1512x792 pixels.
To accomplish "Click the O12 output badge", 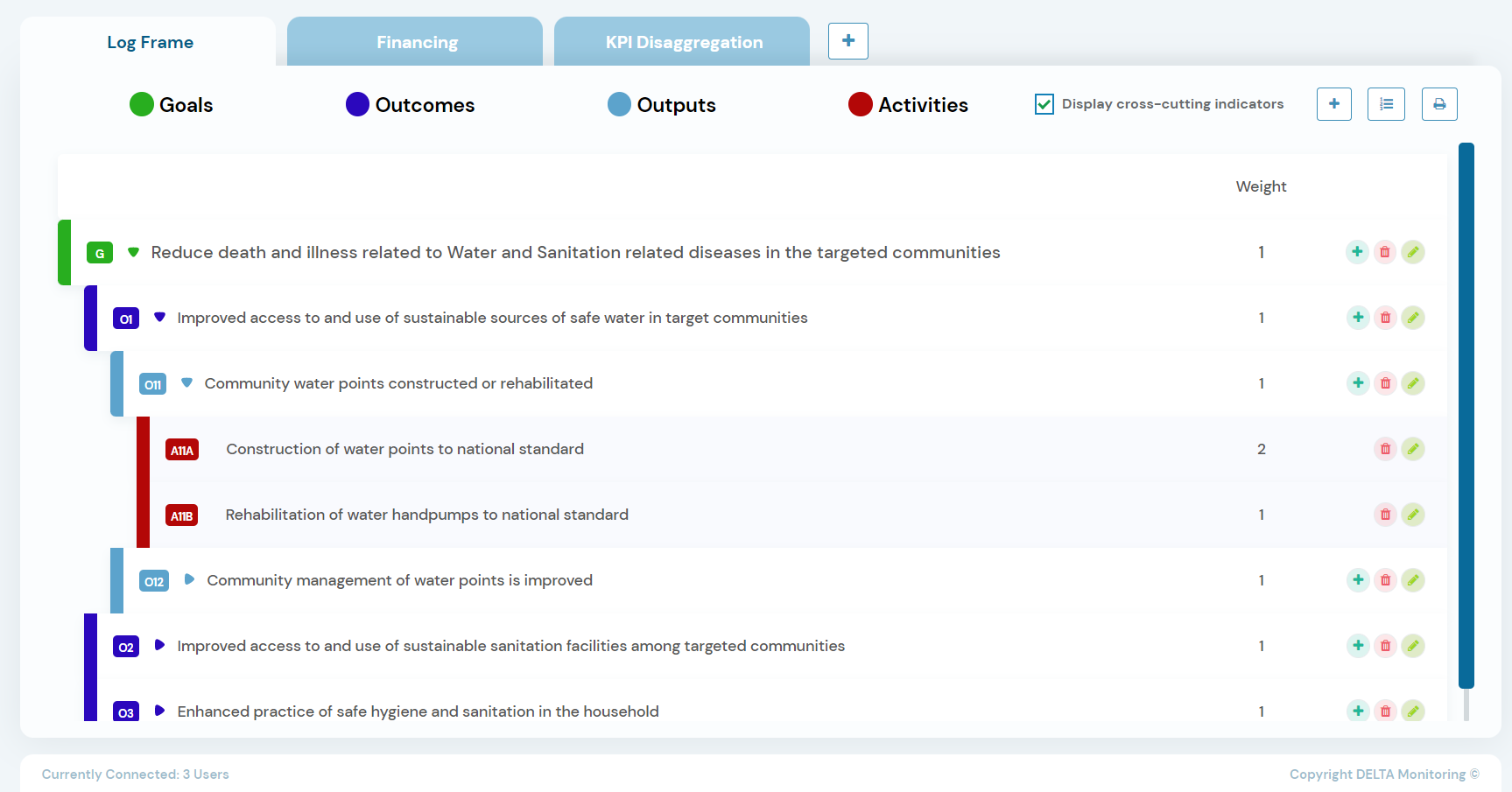I will pos(154,581).
